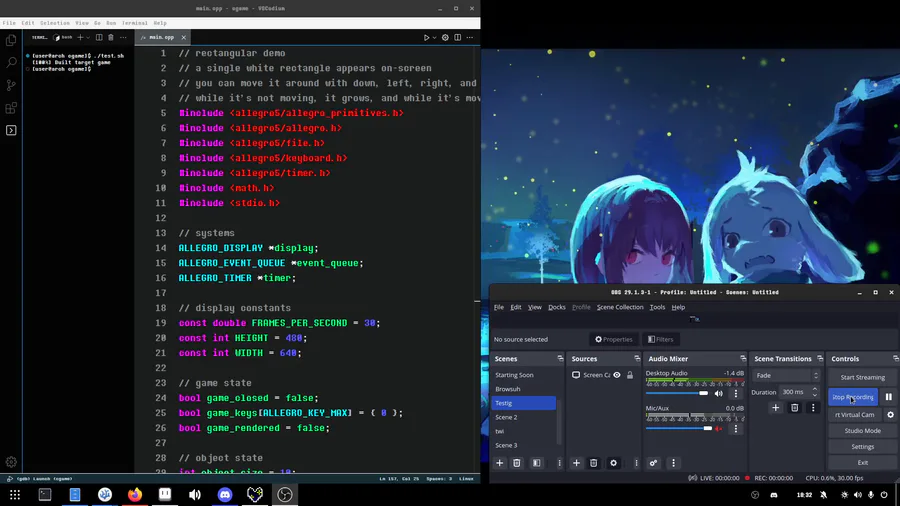Kill the terminal with trash icon
Image resolution: width=900 pixels, height=506 pixels.
[111, 37]
